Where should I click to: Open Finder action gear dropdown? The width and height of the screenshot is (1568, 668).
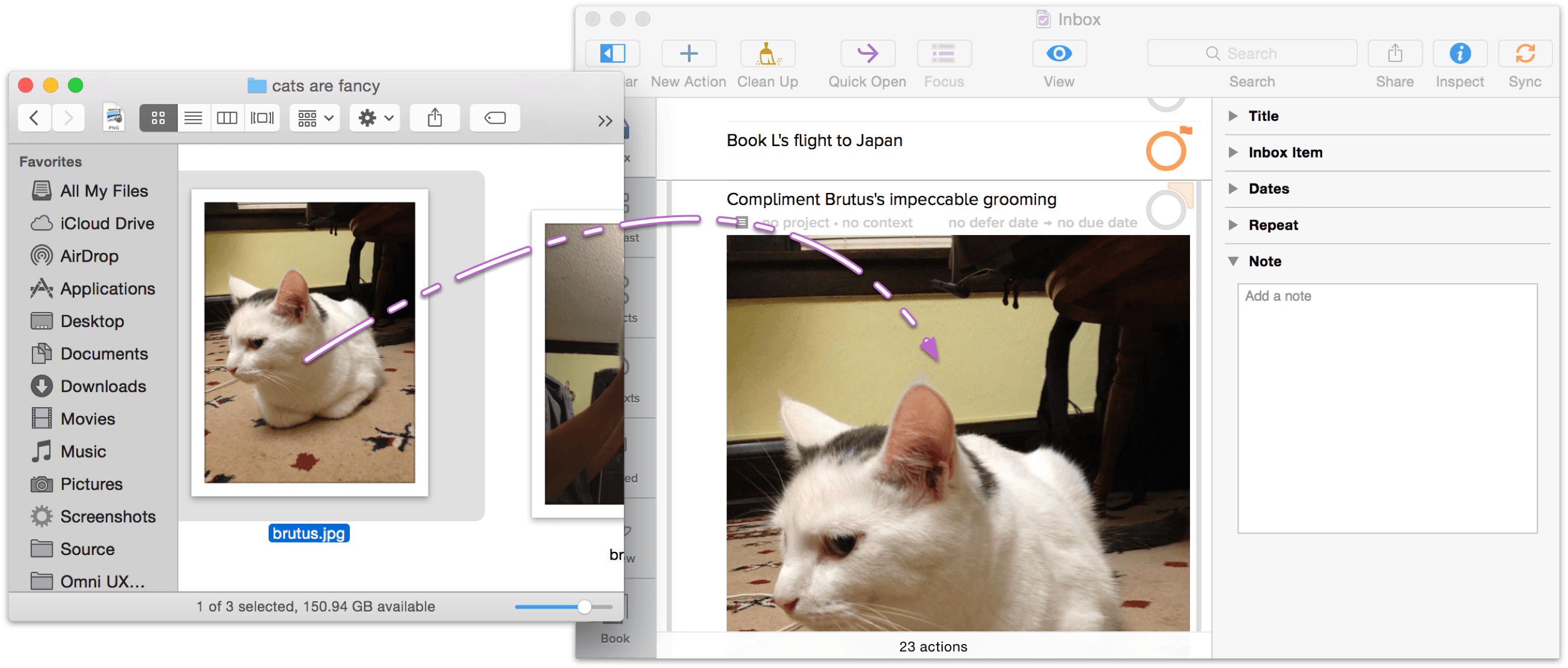[x=375, y=118]
